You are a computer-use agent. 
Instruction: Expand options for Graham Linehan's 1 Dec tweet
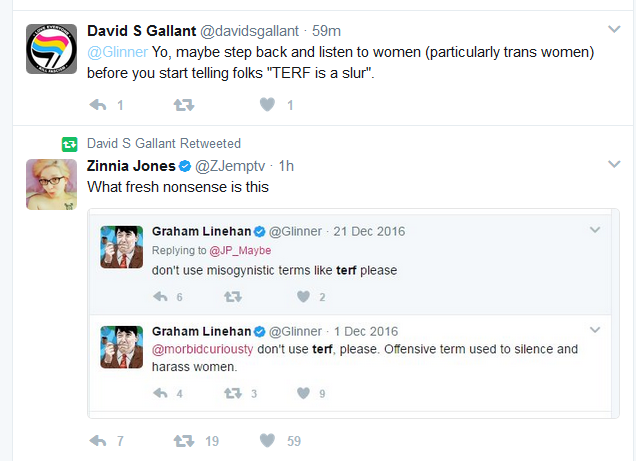click(x=595, y=330)
